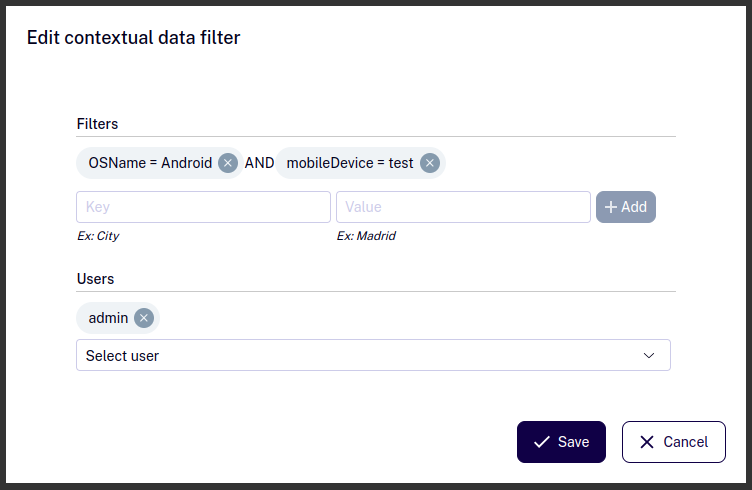
Task: Click the Save button label
Action: pyautogui.click(x=574, y=442)
